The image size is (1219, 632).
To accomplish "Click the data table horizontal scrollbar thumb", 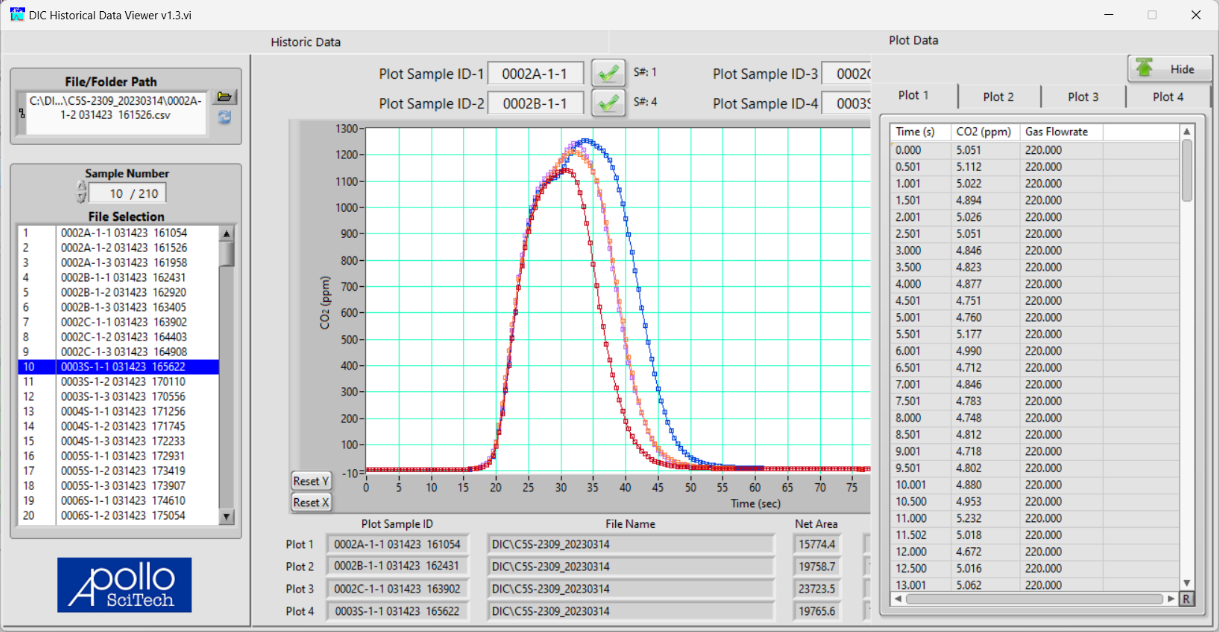I will coord(1035,598).
